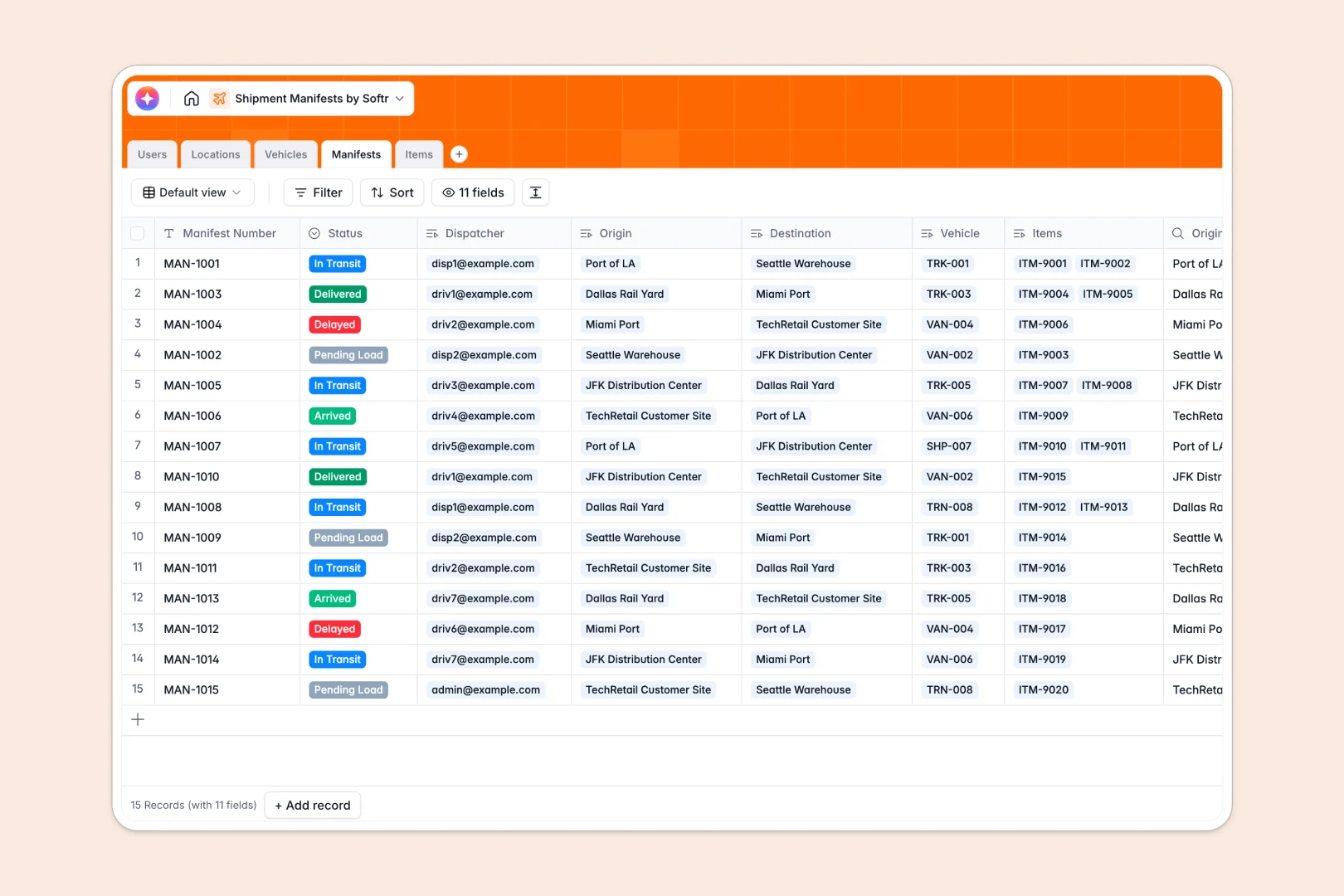Click the Delayed badge for MAN-1012
The height and width of the screenshot is (896, 1344).
tap(334, 629)
